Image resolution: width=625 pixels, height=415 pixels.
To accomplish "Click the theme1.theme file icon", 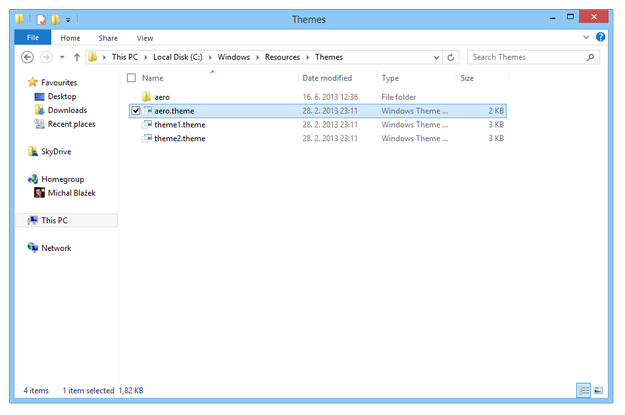I will [147, 124].
